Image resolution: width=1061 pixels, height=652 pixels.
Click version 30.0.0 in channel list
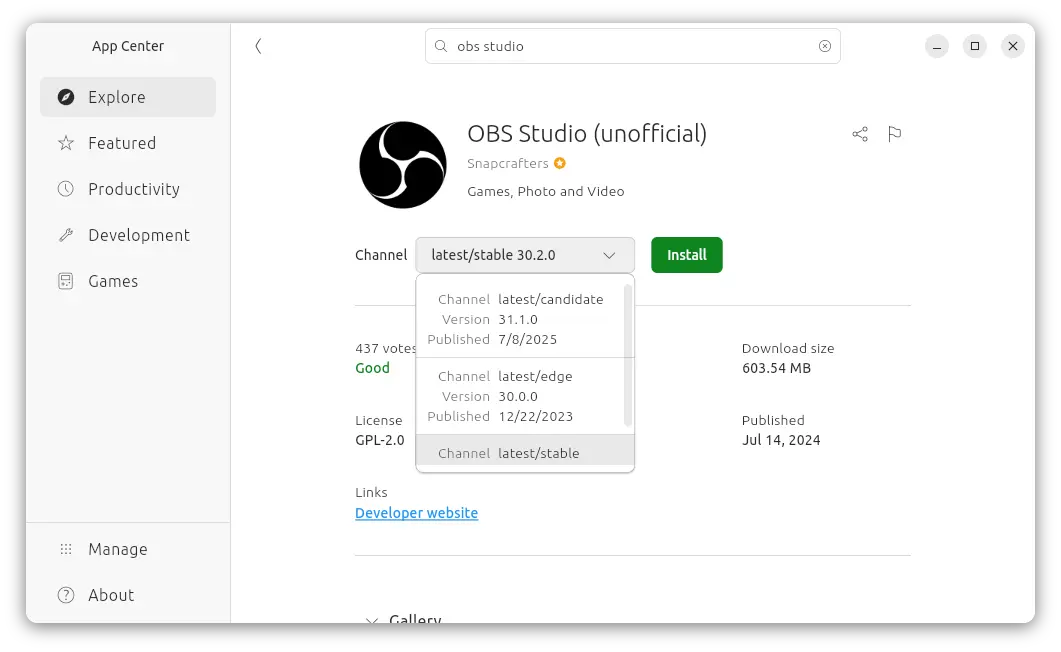518,396
